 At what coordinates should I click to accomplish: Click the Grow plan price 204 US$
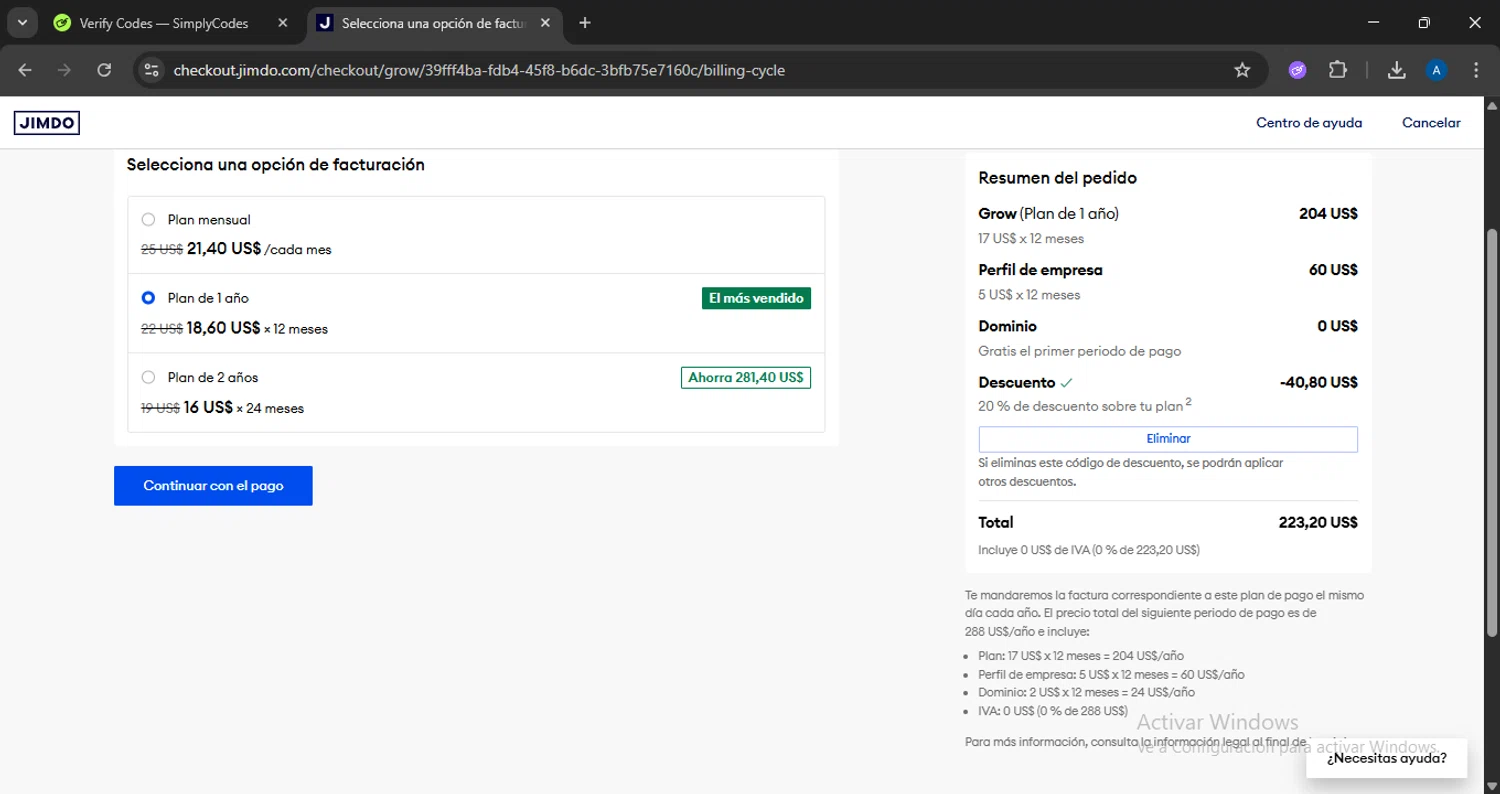(x=1328, y=213)
